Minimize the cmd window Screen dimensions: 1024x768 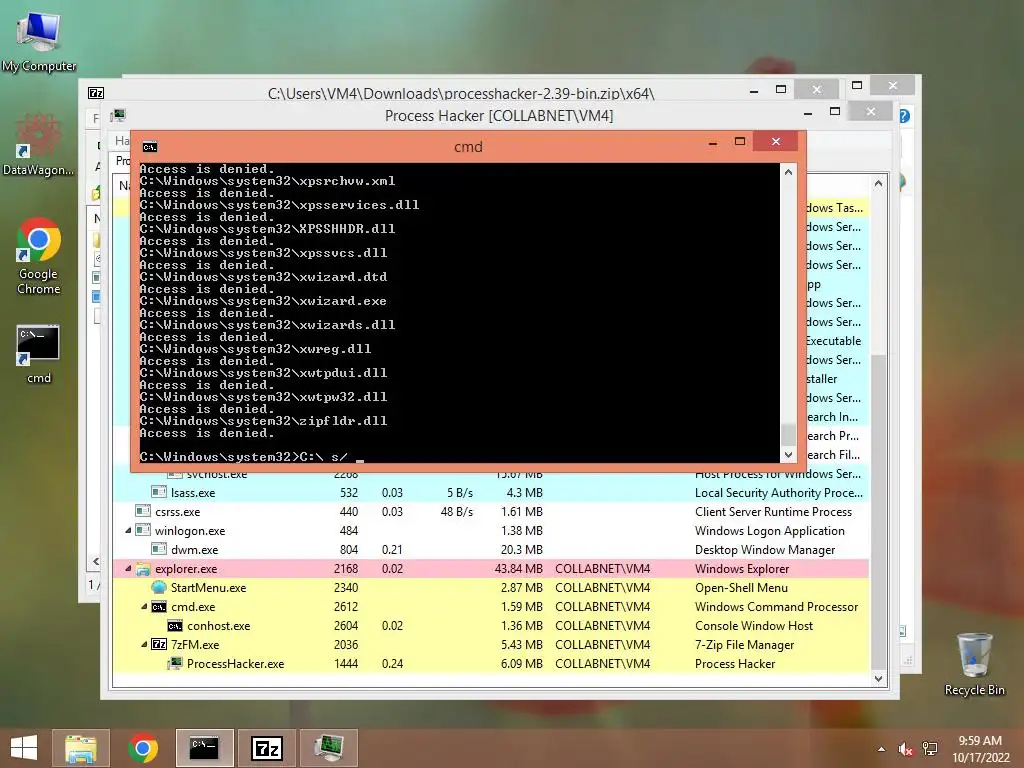point(713,142)
